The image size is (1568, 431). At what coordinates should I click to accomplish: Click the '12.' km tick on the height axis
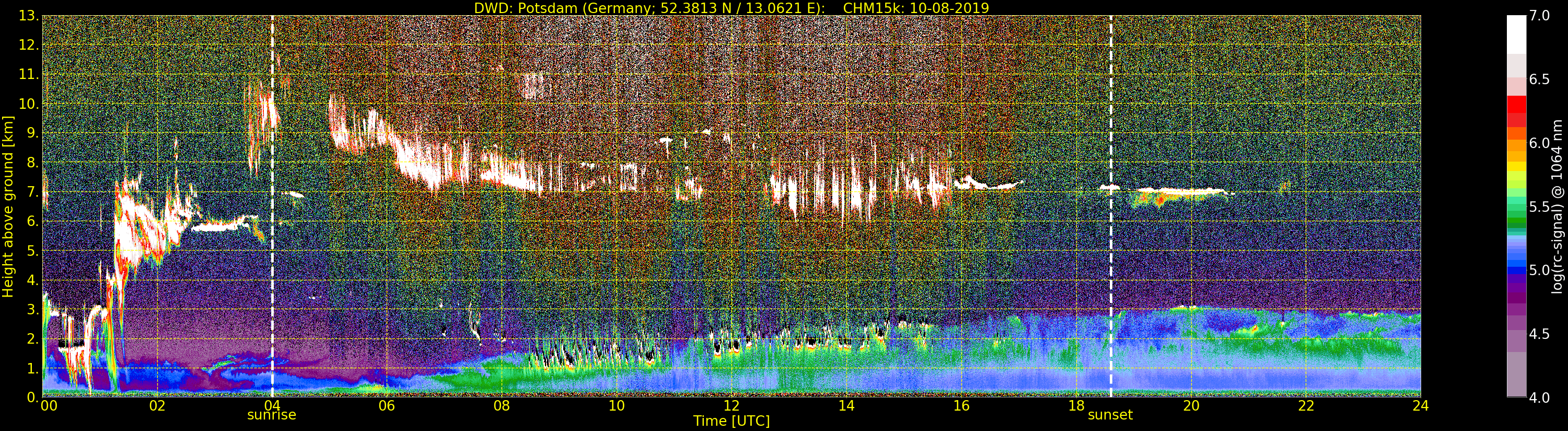[x=28, y=45]
